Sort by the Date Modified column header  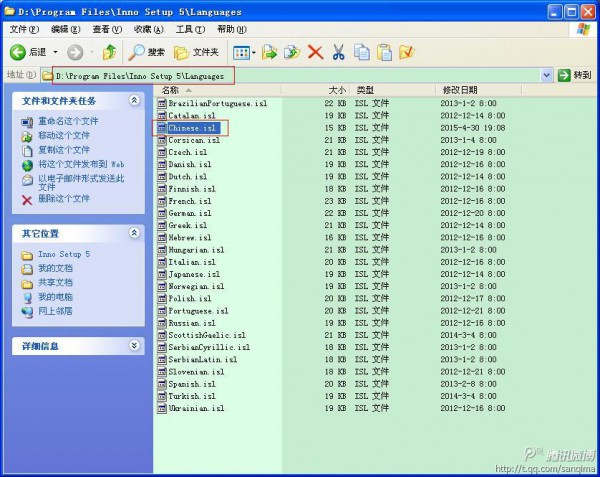coord(479,90)
